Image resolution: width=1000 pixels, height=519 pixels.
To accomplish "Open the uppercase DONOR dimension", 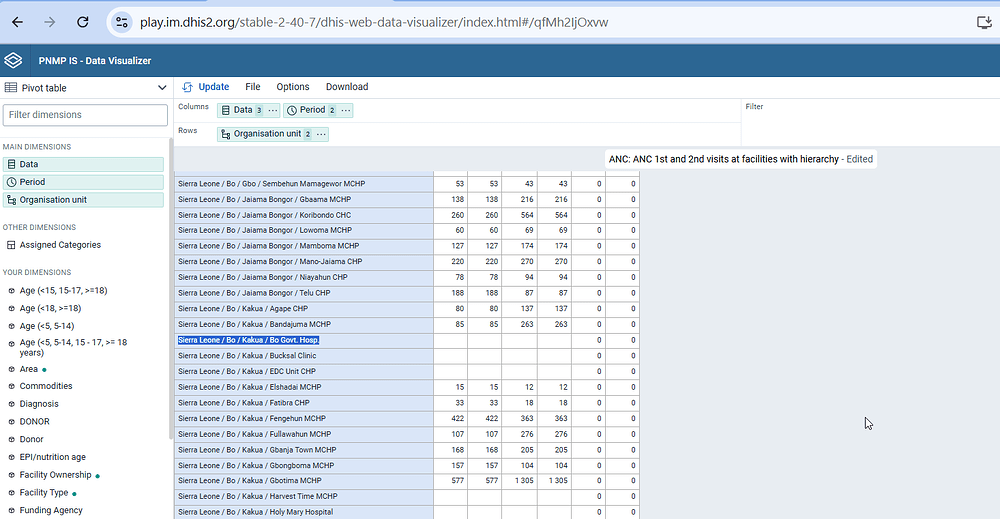I will tap(34, 422).
